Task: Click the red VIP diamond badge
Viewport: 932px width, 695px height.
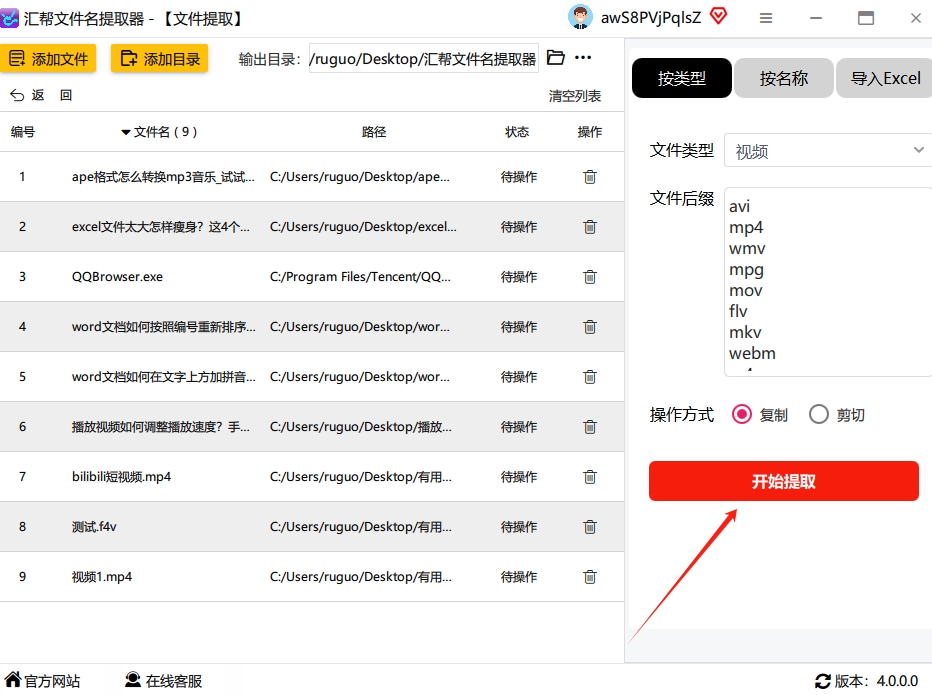Action: tap(719, 17)
